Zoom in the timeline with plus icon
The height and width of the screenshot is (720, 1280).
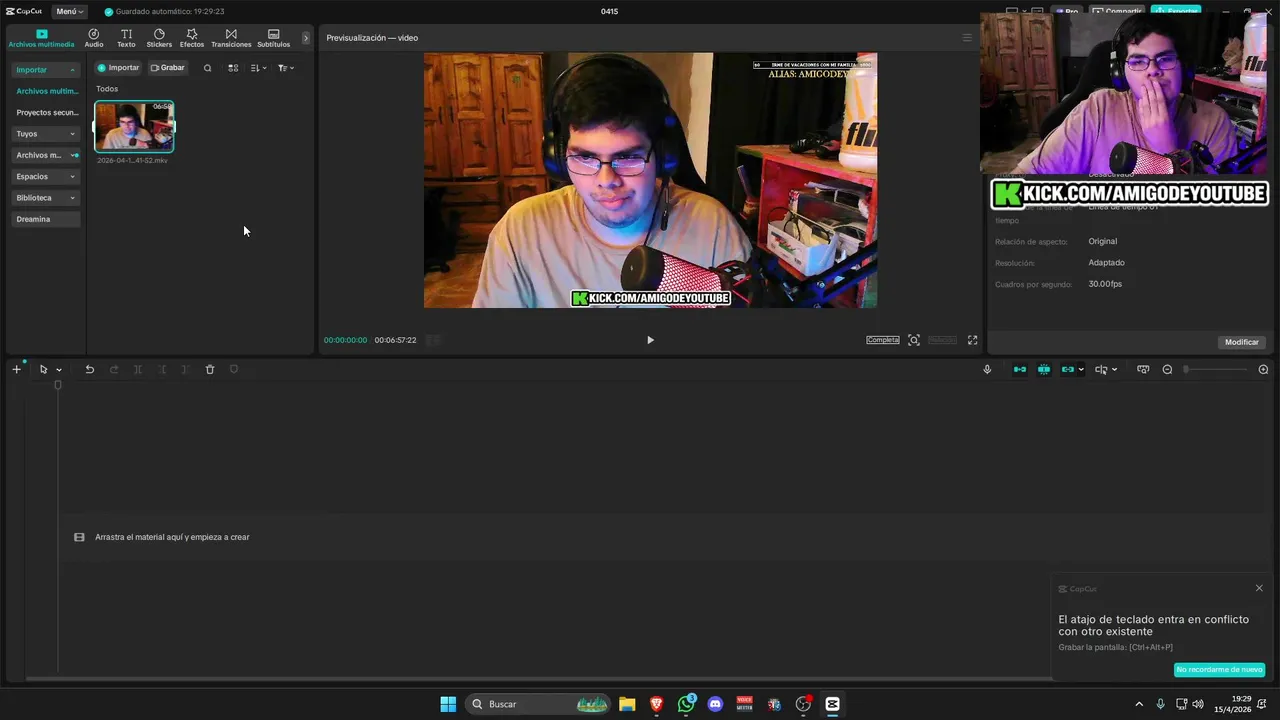tap(1263, 369)
